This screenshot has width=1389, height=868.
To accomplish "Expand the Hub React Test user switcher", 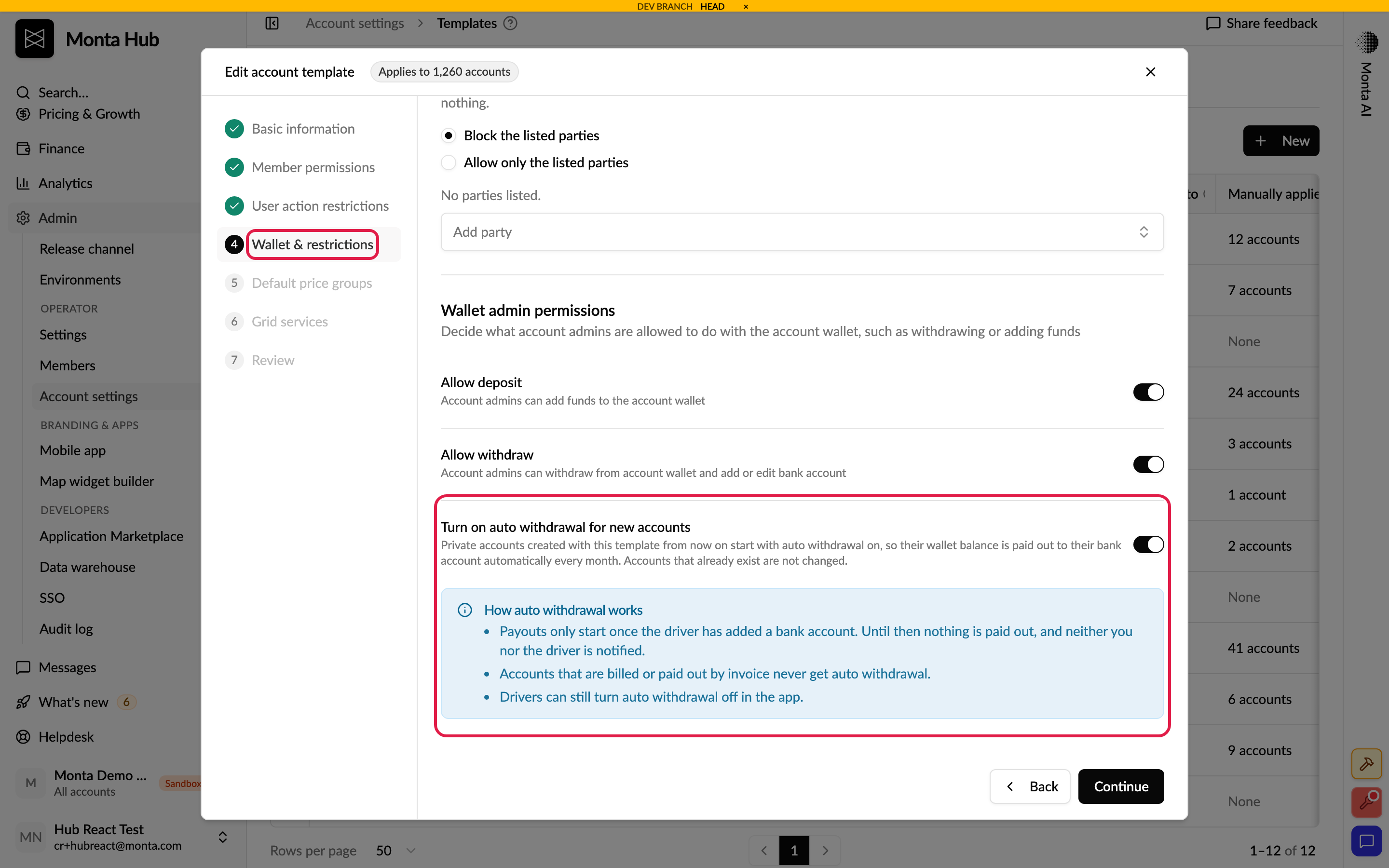I will coord(223,837).
